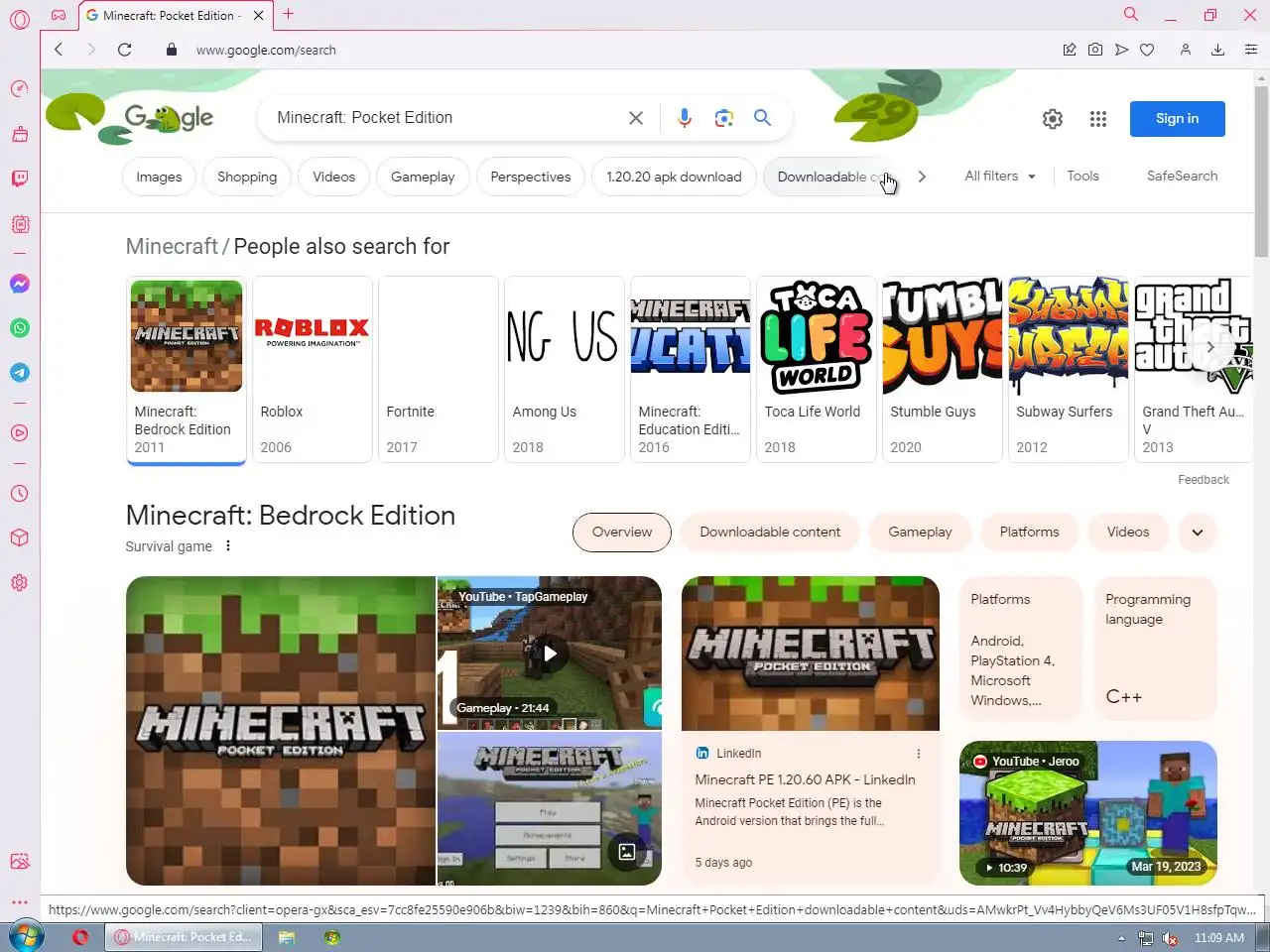This screenshot has width=1270, height=952.
Task: Open GX Corner gamepad icon in tab bar
Action: [x=59, y=15]
